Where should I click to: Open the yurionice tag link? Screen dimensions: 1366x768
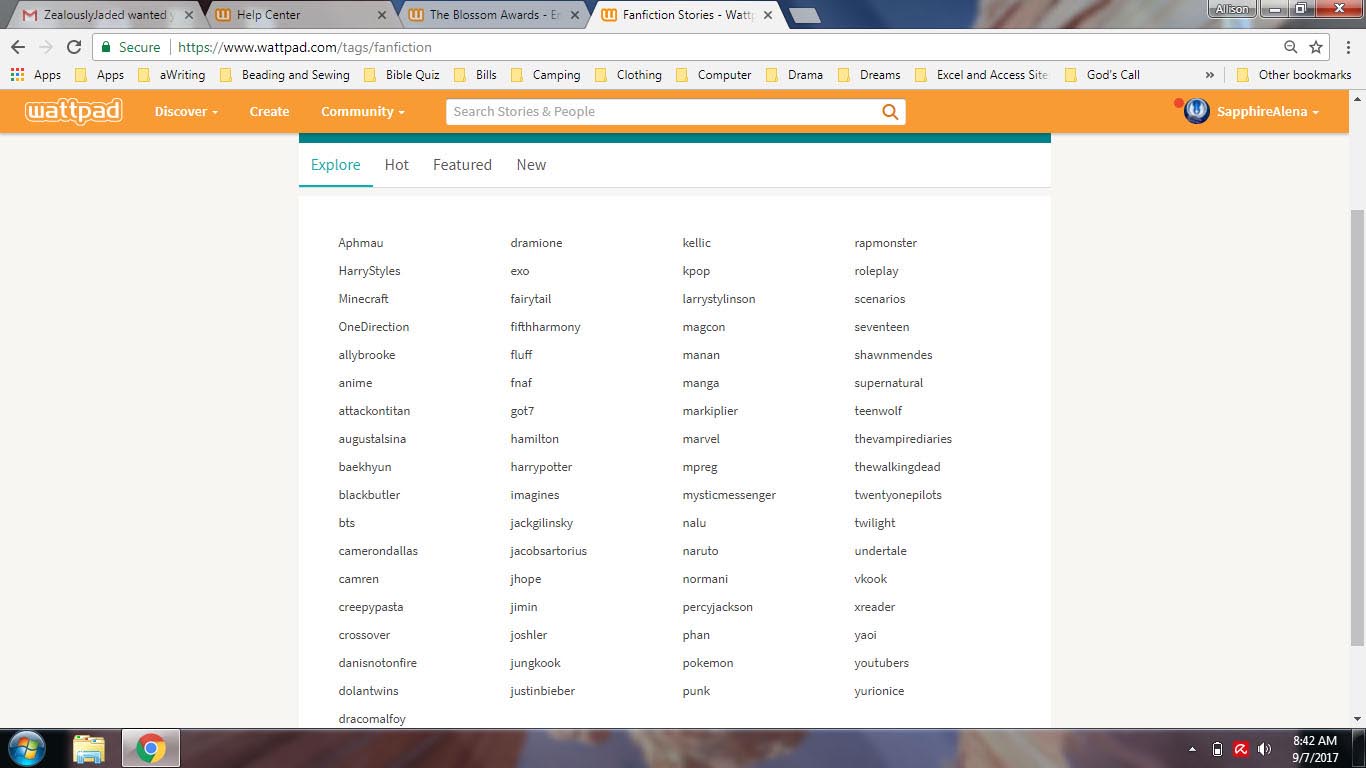(x=879, y=691)
